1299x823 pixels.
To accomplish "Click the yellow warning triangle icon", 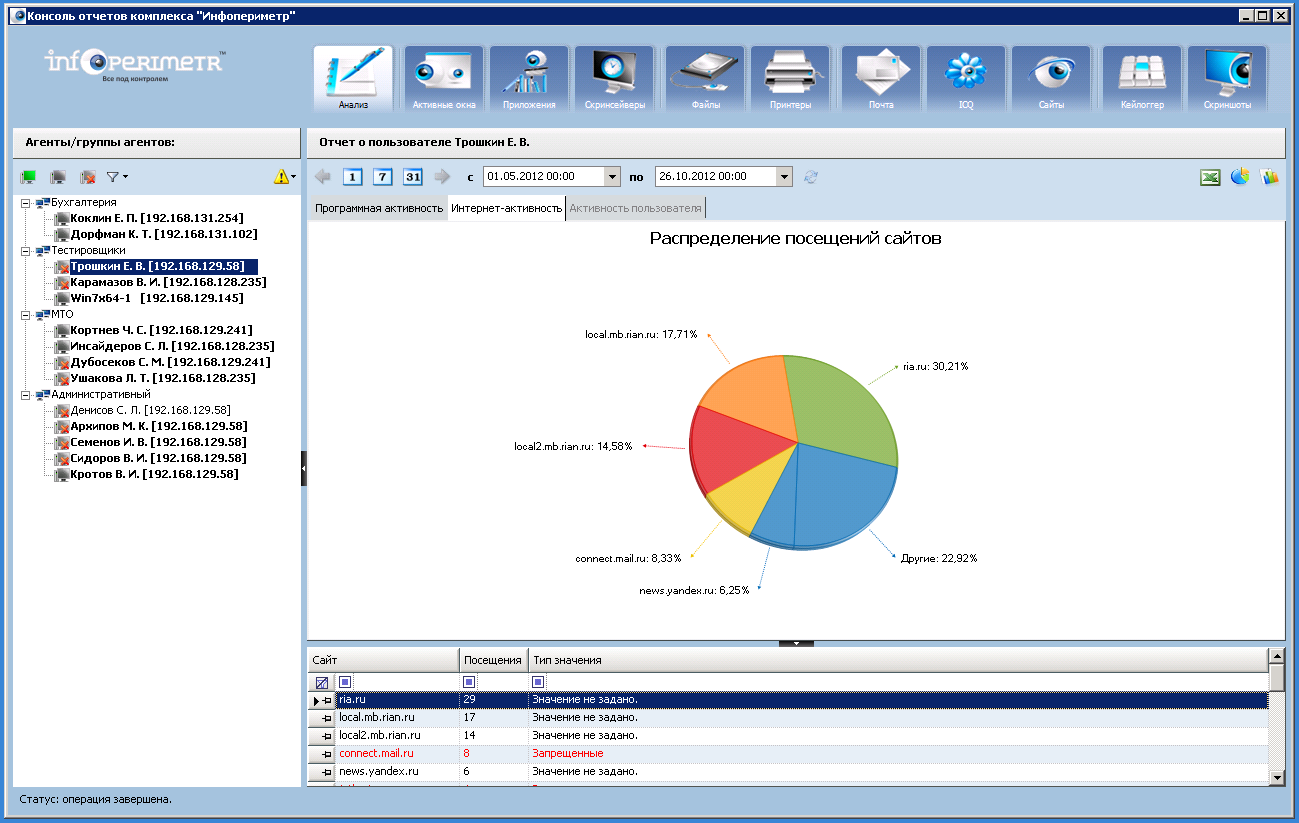I will coord(281,177).
